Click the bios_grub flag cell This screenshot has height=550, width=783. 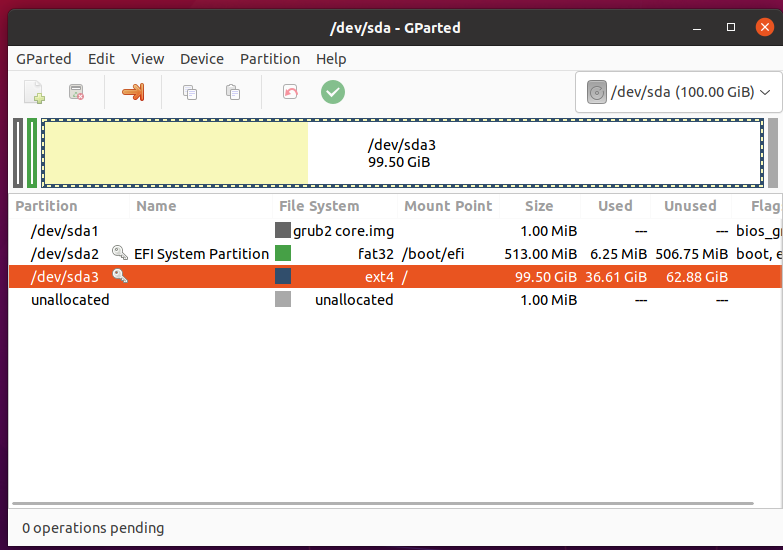click(x=759, y=231)
